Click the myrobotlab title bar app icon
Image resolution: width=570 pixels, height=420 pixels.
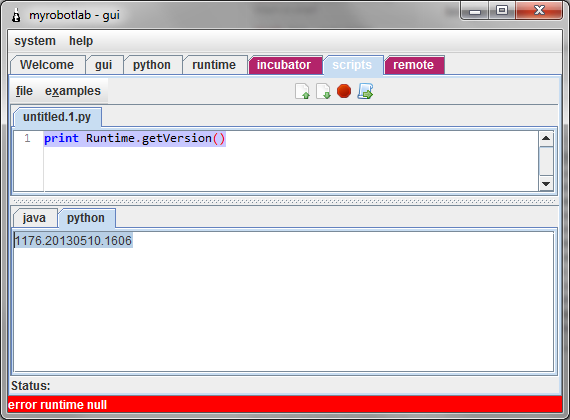tap(16, 15)
